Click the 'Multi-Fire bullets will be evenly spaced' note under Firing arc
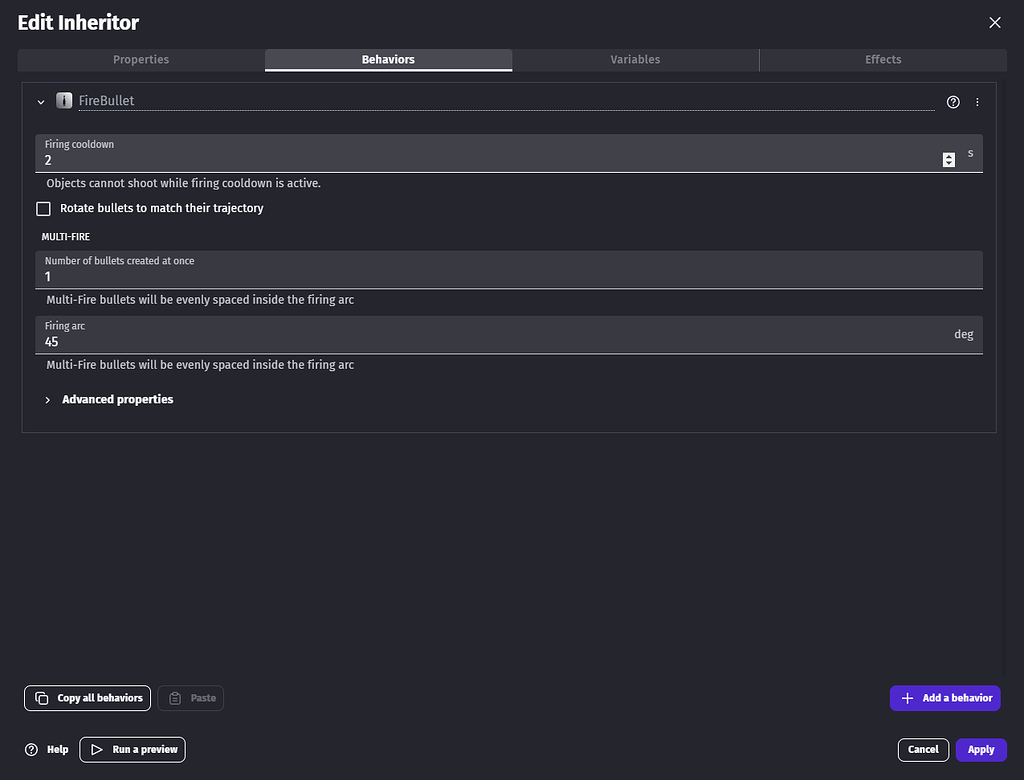This screenshot has height=780, width=1024. 200,365
